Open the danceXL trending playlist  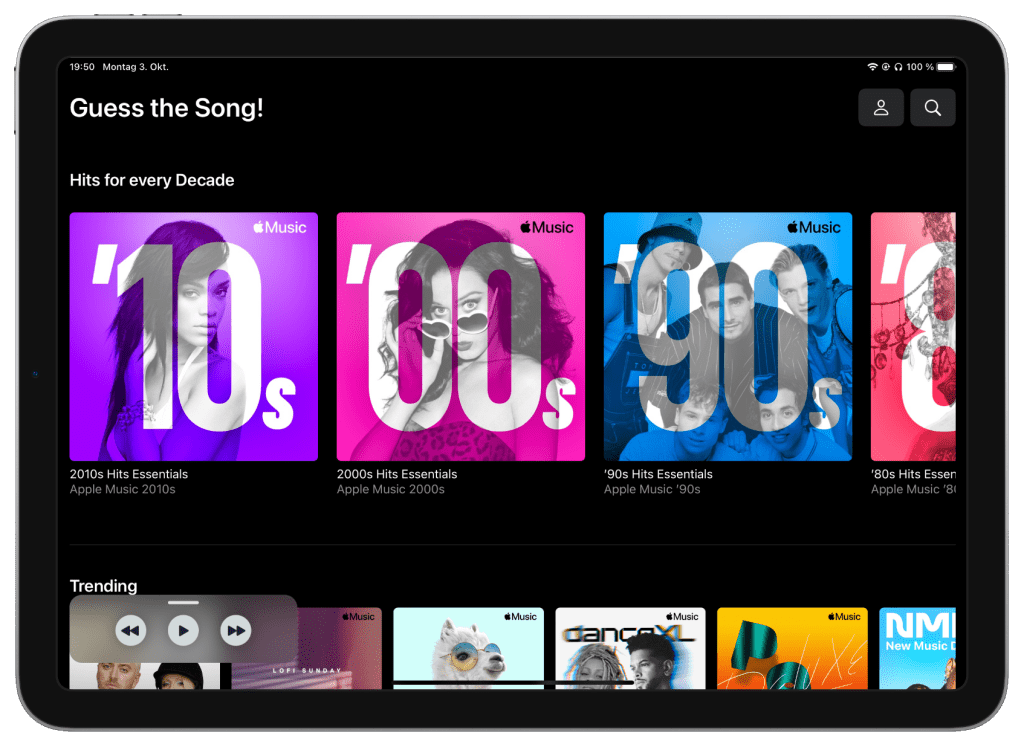point(630,648)
